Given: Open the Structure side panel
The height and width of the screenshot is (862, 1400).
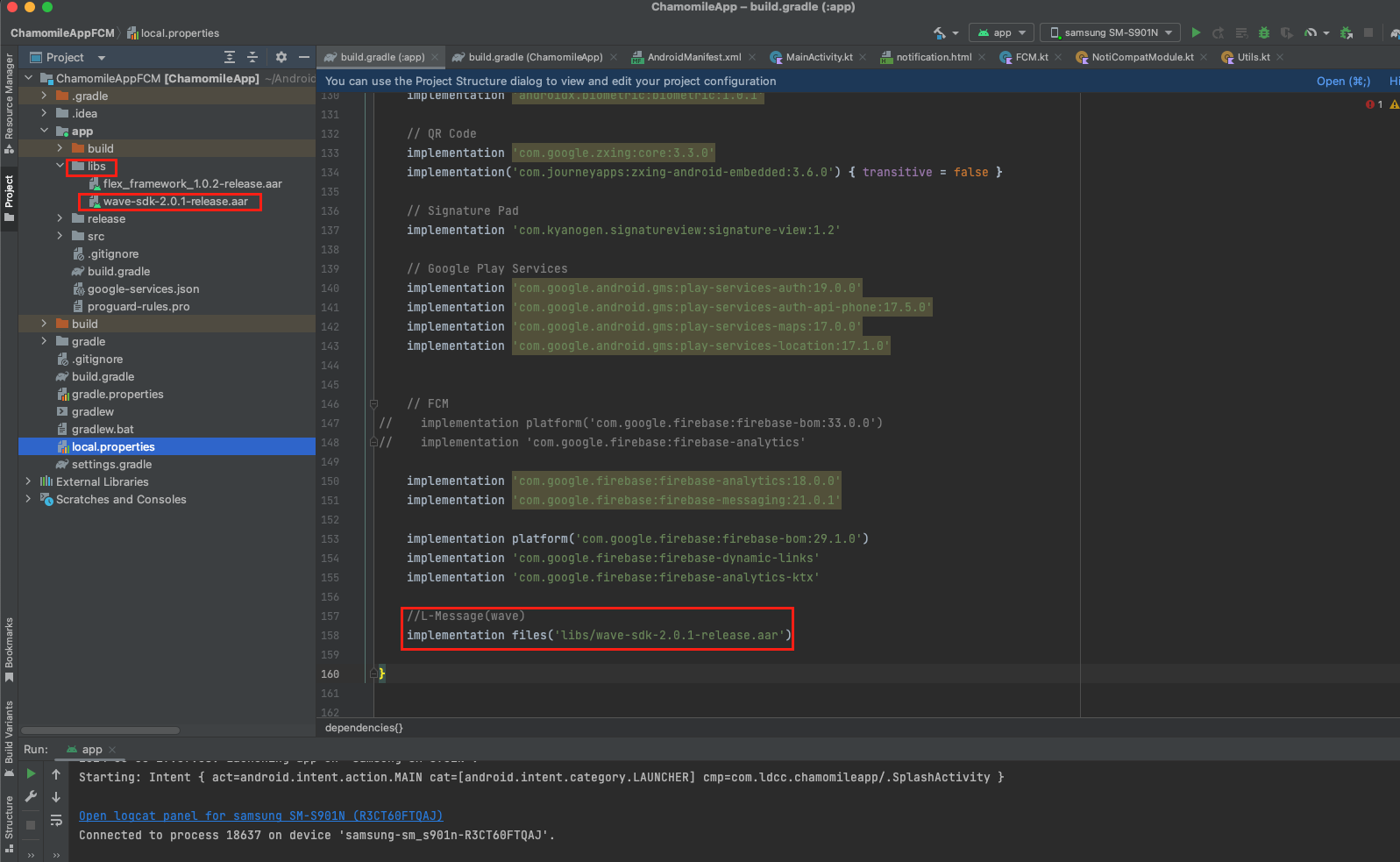Looking at the screenshot, I should (10, 823).
